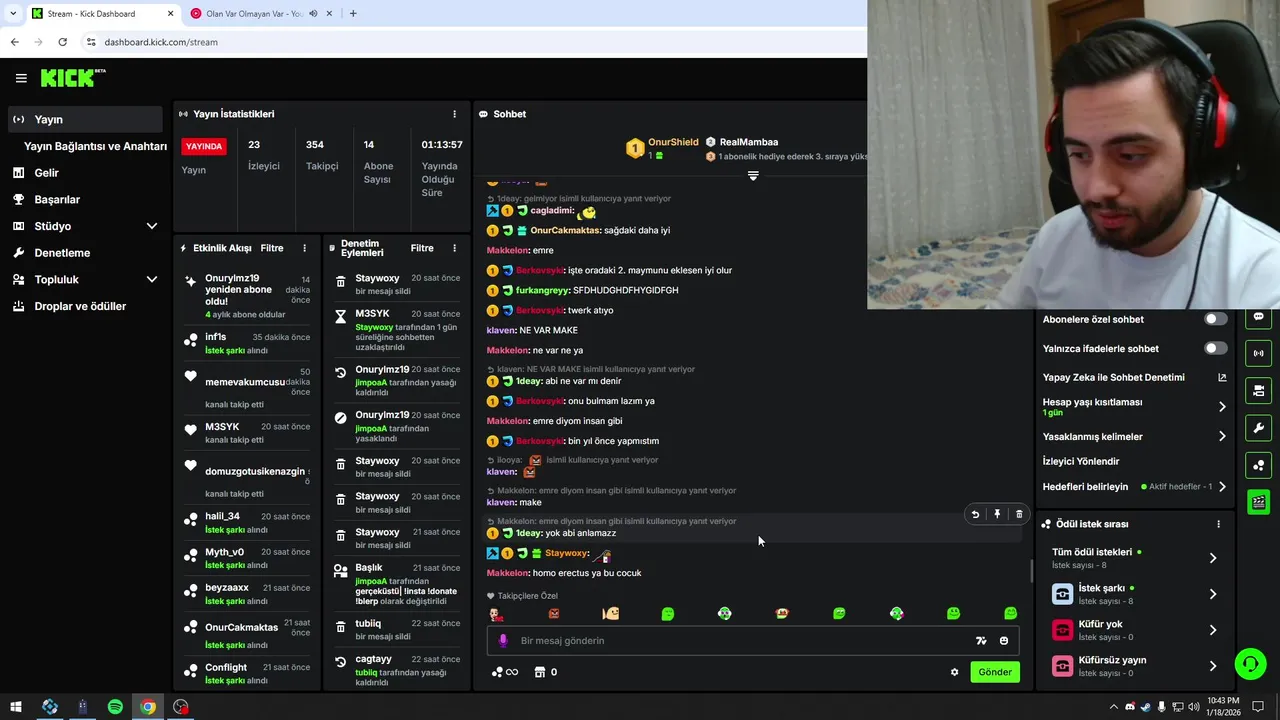Collapse the pinned gifters bar arrow
Screen dimensions: 1280x720
click(753, 175)
